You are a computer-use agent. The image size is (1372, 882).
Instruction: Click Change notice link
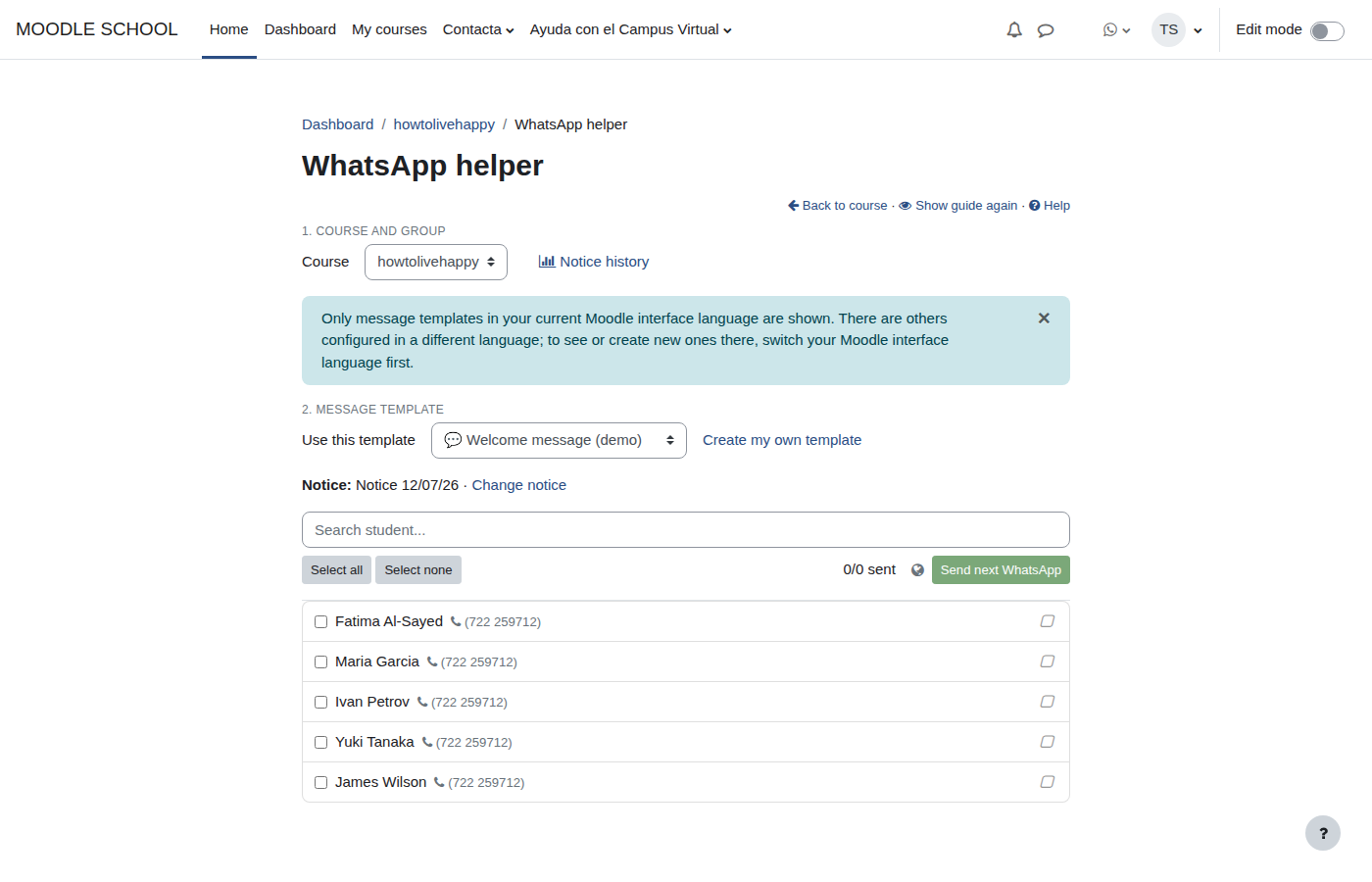(x=519, y=485)
